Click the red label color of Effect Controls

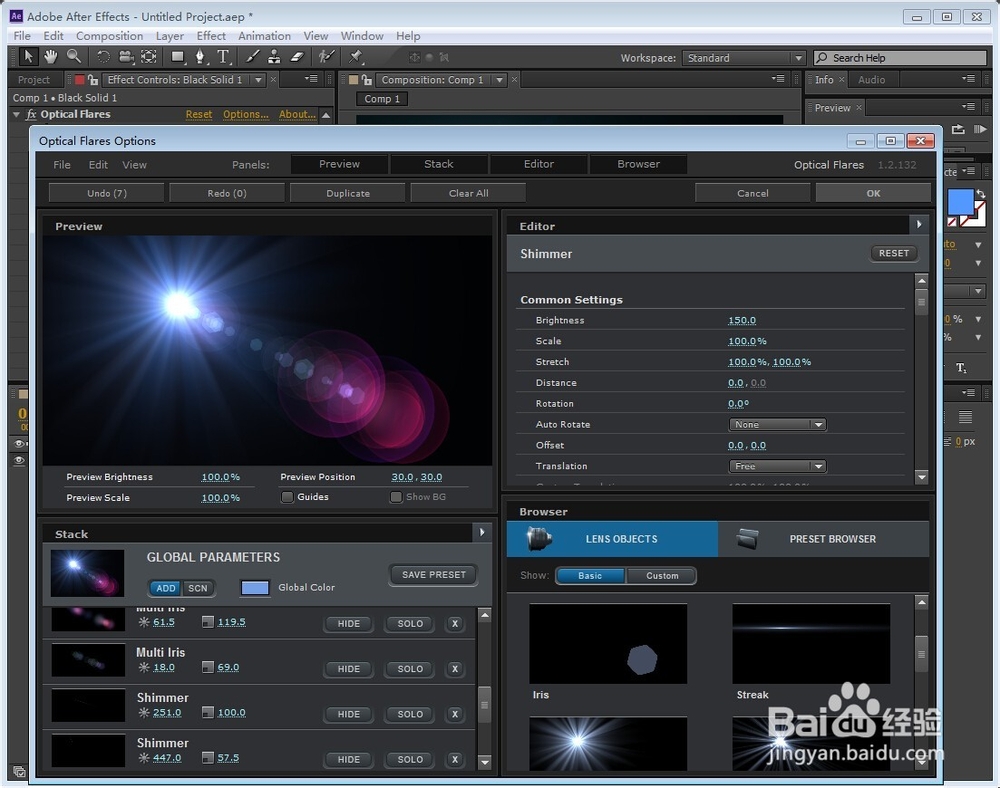[80, 80]
